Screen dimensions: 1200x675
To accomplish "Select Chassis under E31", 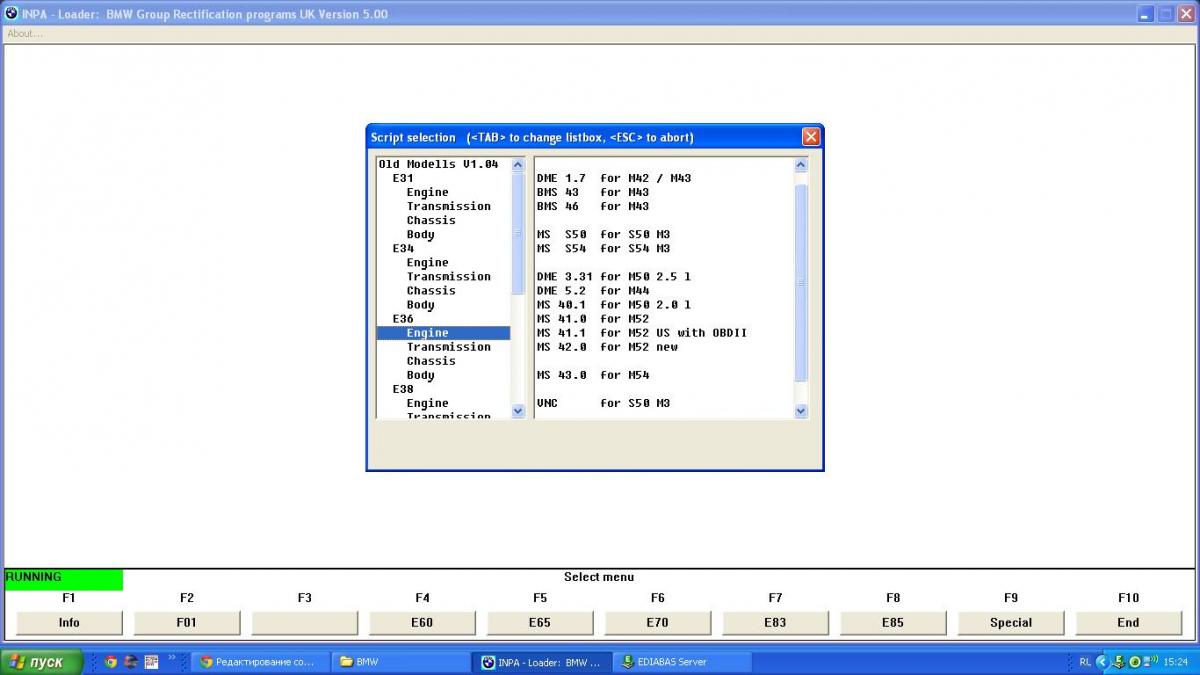I will (431, 220).
